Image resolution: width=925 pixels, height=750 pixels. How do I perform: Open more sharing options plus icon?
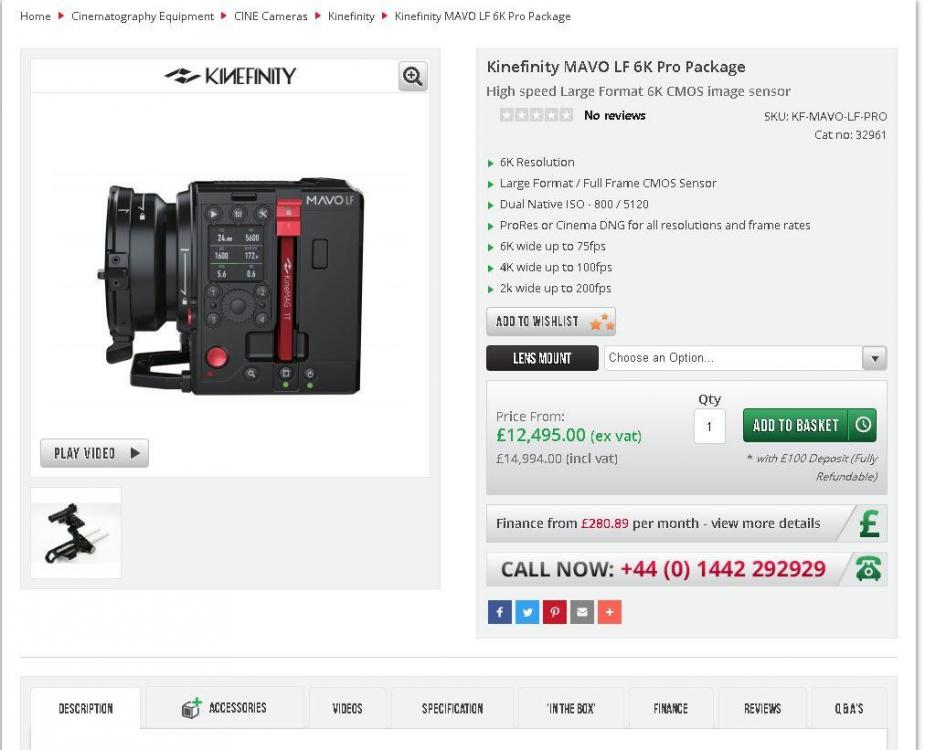(x=609, y=612)
